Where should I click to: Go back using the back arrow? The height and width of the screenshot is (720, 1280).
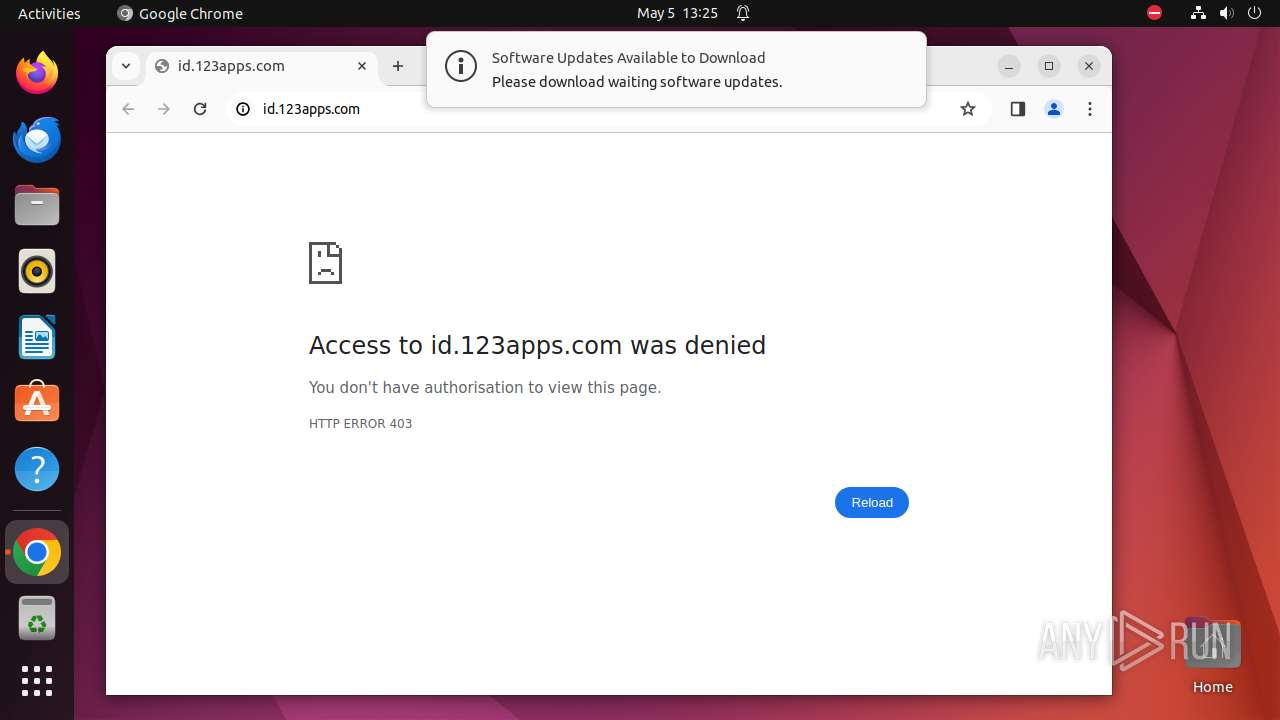pyautogui.click(x=128, y=109)
